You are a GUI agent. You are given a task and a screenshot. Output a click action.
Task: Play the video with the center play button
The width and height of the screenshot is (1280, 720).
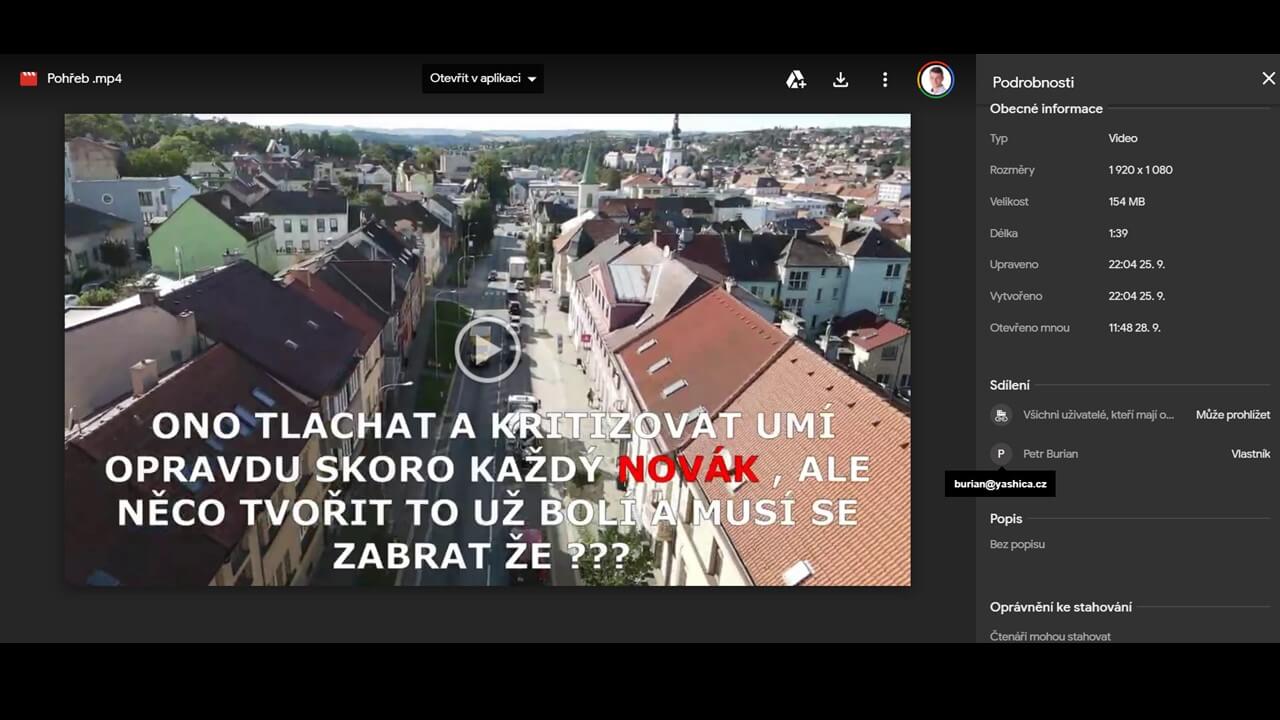click(x=487, y=349)
